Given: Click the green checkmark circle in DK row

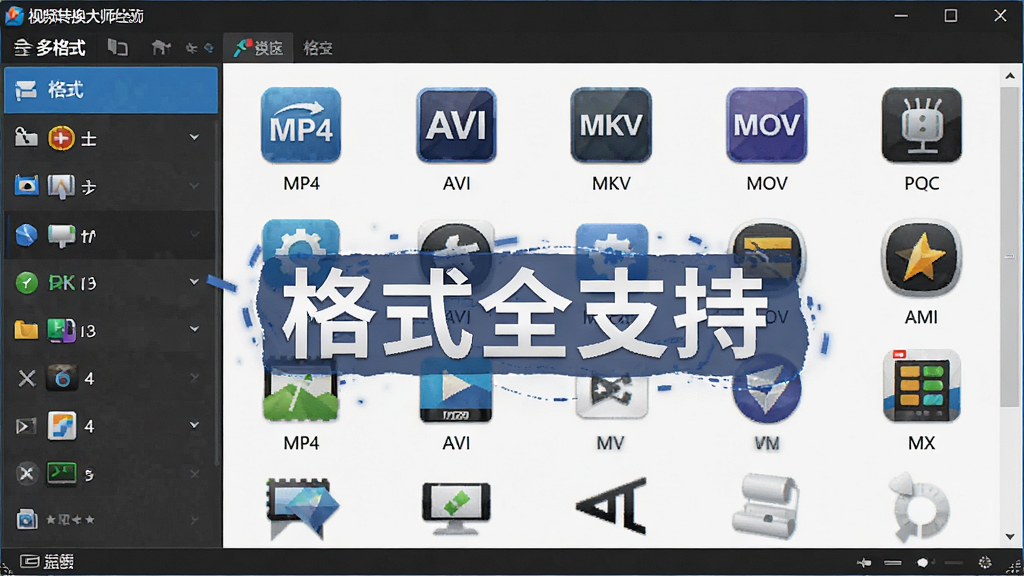Looking at the screenshot, I should click(x=26, y=283).
